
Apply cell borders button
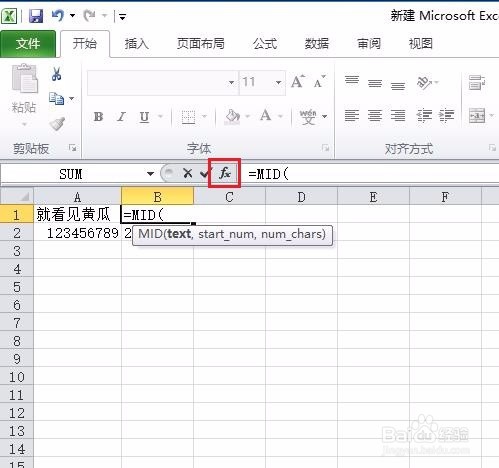pos(188,117)
